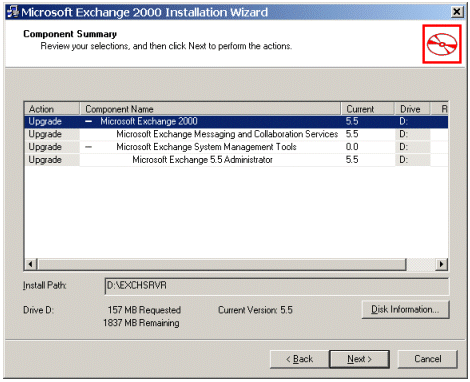Collapse the Microsoft Exchange System Management Tools row

pyautogui.click(x=88, y=147)
